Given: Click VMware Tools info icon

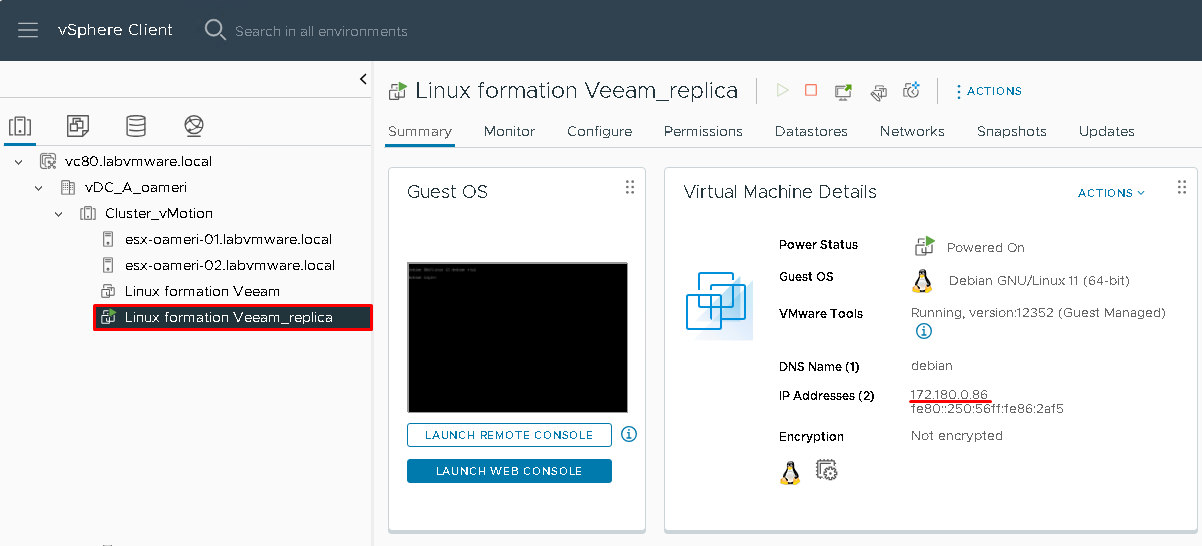Looking at the screenshot, I should pyautogui.click(x=924, y=331).
